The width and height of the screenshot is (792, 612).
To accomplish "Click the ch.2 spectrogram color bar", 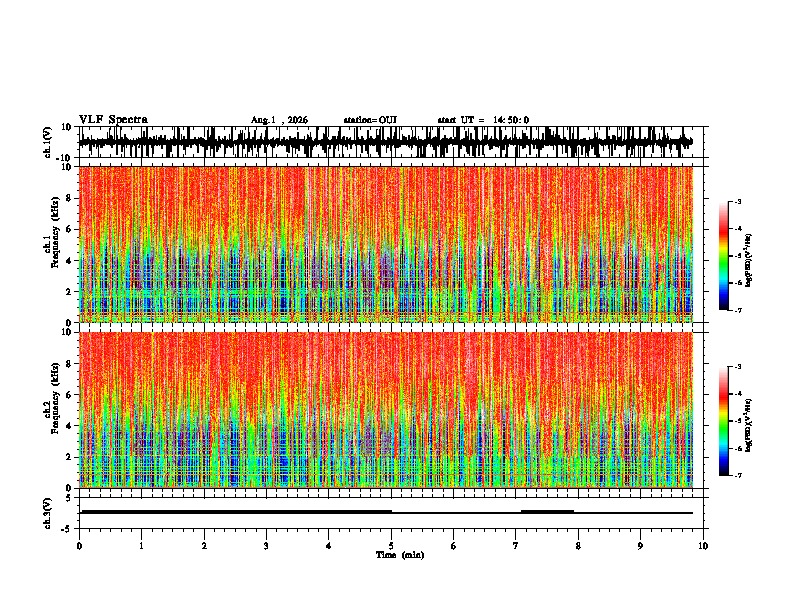I will click(723, 421).
